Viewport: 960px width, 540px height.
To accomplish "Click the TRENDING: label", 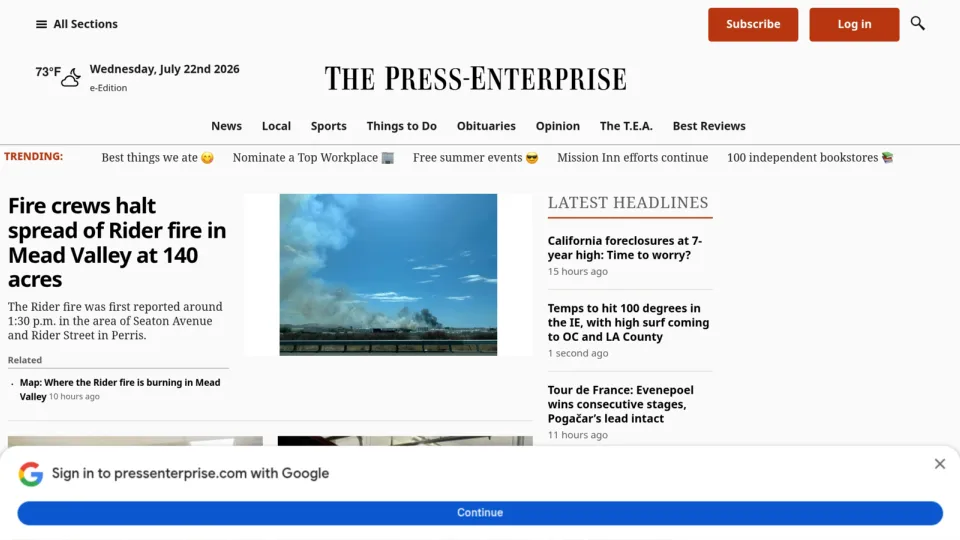I will (x=34, y=156).
